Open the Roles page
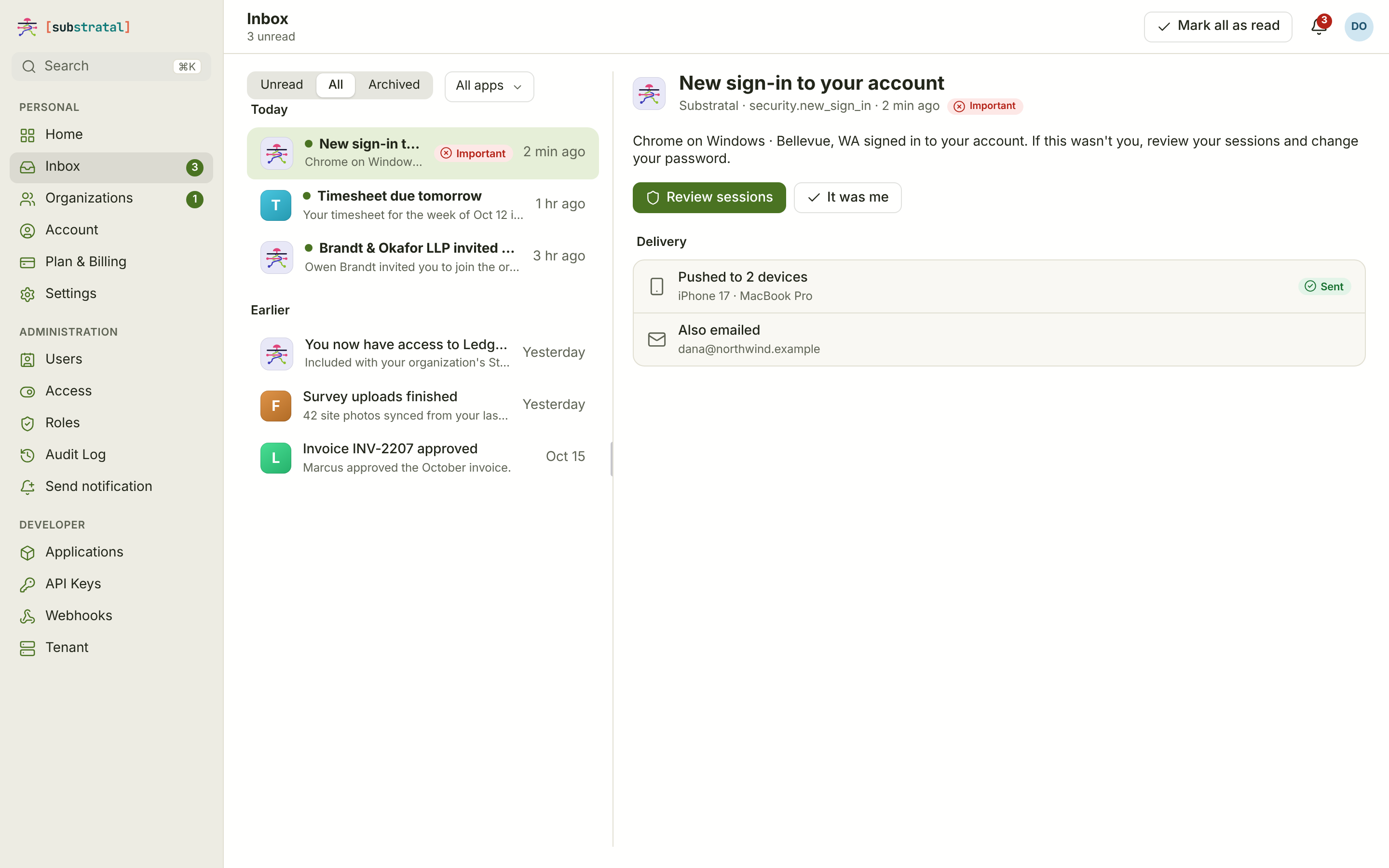This screenshot has height=868, width=1389. pos(111,423)
